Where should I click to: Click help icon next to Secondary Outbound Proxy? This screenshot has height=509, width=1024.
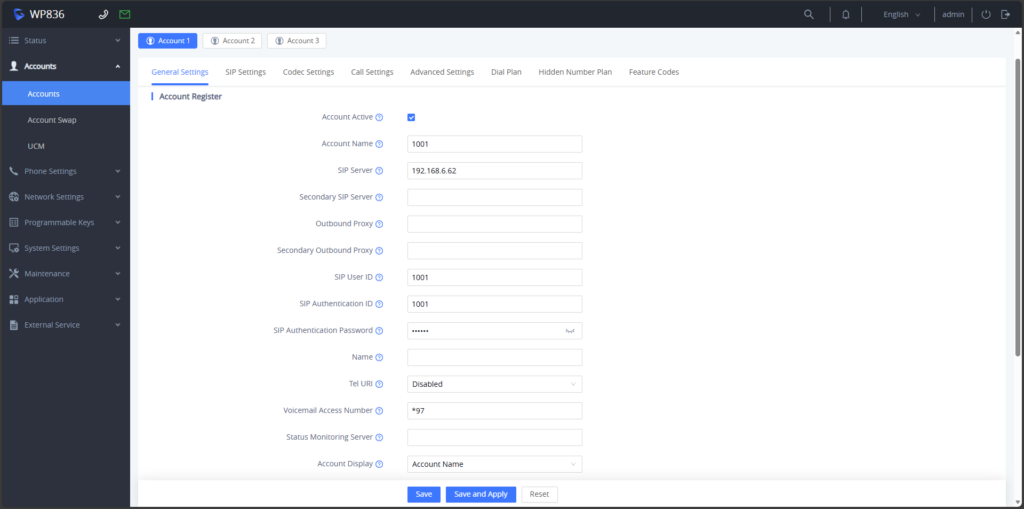tap(379, 251)
